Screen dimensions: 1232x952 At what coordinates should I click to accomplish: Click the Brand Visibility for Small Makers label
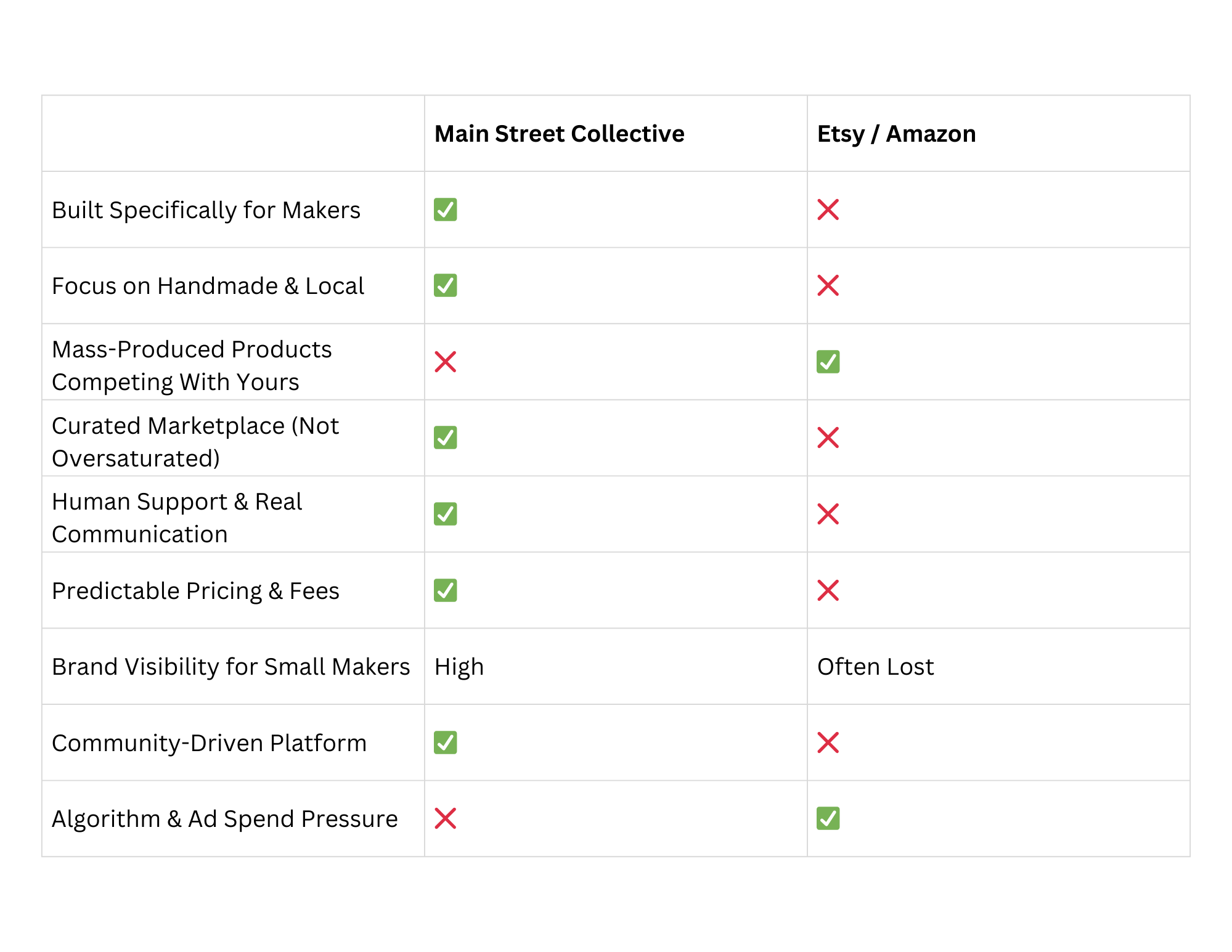coord(230,667)
